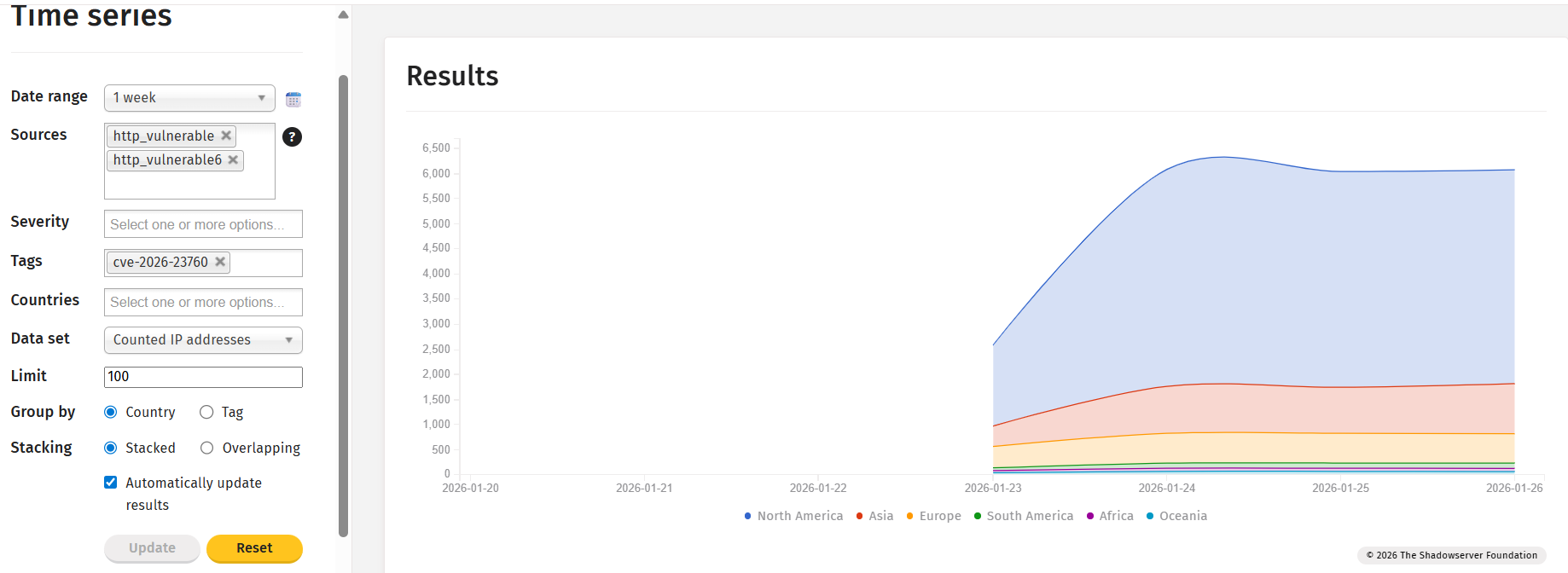Click the Sources help question mark icon
Image resolution: width=1568 pixels, height=573 pixels.
coord(292,136)
